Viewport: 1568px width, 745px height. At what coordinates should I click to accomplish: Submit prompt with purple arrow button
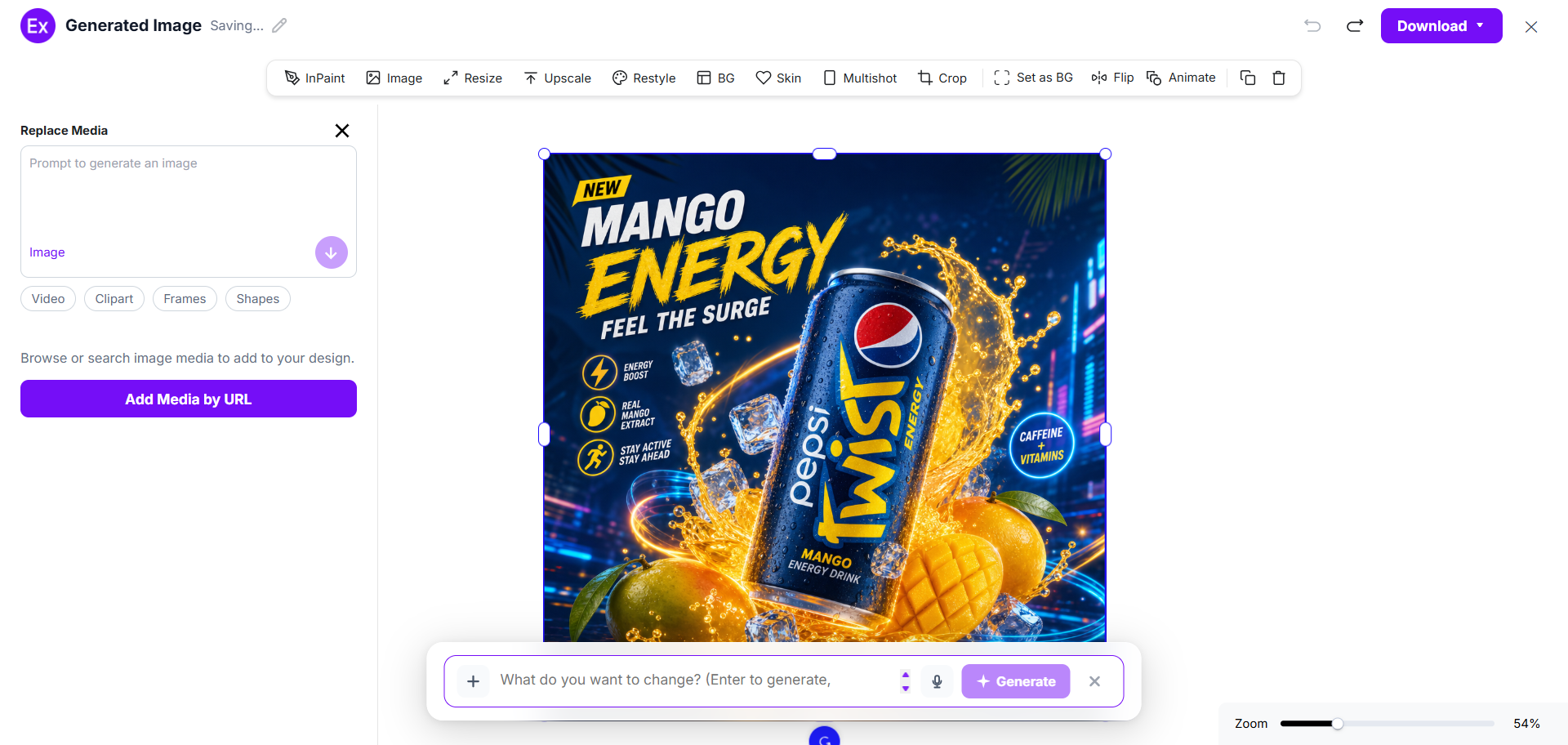pos(332,252)
